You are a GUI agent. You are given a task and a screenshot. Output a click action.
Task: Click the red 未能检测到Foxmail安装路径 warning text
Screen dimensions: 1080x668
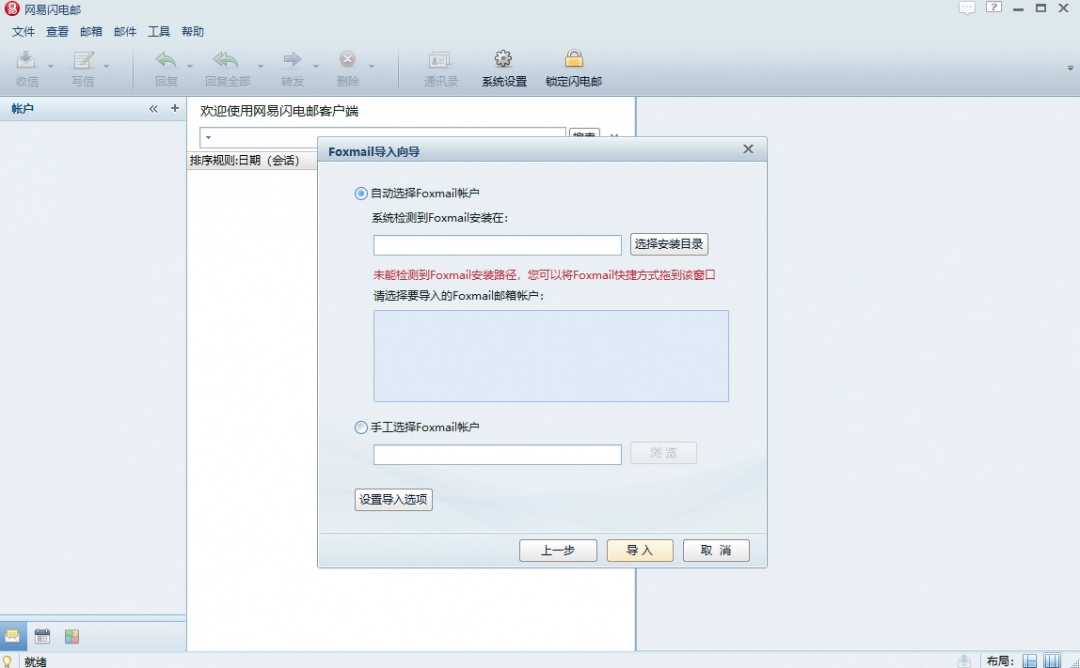pos(544,275)
